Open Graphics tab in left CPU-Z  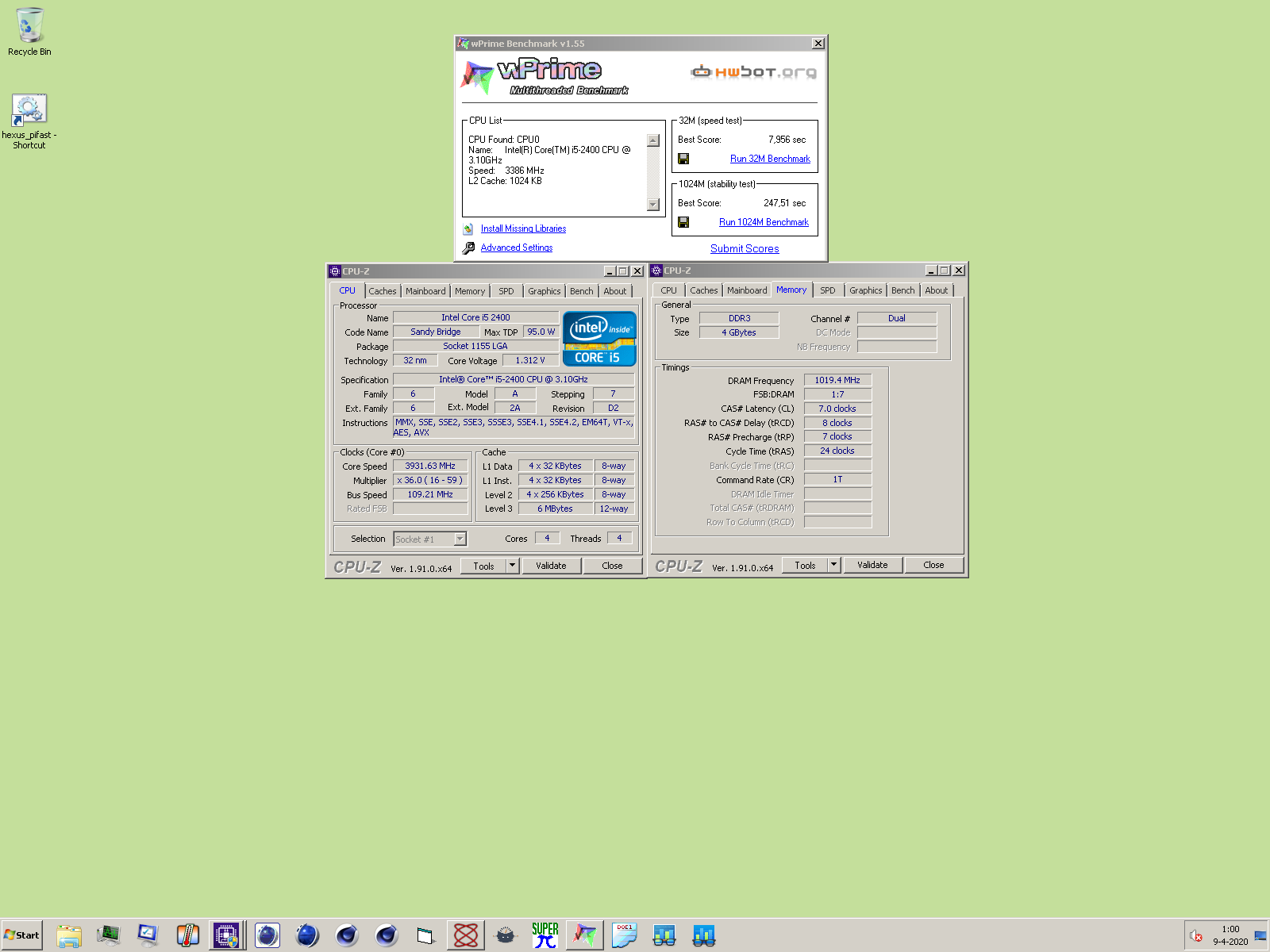pyautogui.click(x=545, y=291)
